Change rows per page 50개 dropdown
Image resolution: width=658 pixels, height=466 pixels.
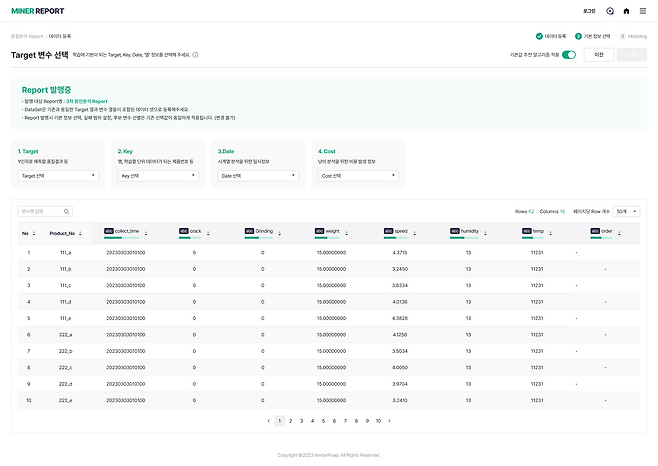[x=627, y=211]
